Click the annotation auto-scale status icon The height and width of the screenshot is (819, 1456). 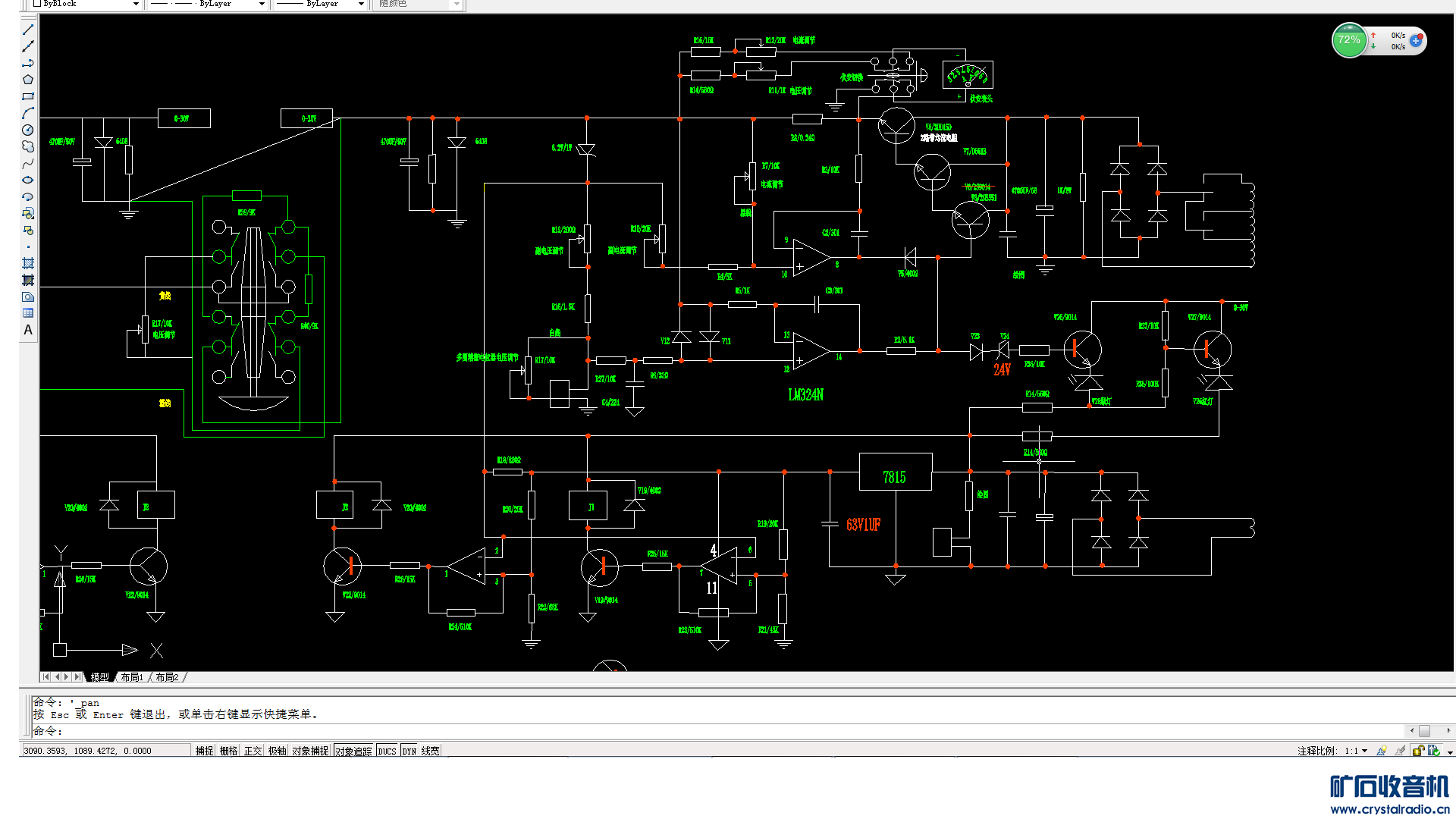(x=1399, y=751)
